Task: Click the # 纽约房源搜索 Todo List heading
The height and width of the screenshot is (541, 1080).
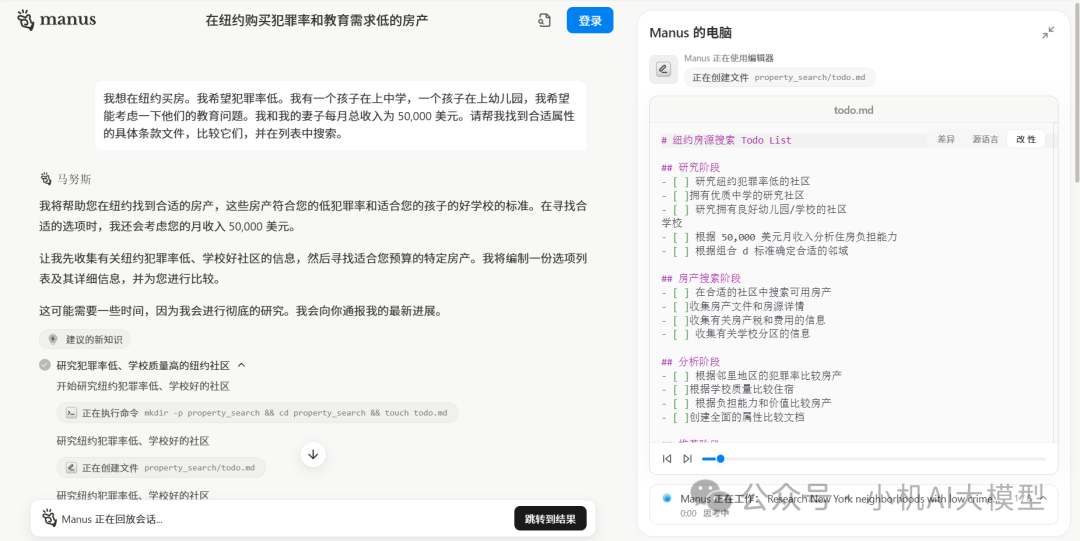Action: [x=726, y=140]
